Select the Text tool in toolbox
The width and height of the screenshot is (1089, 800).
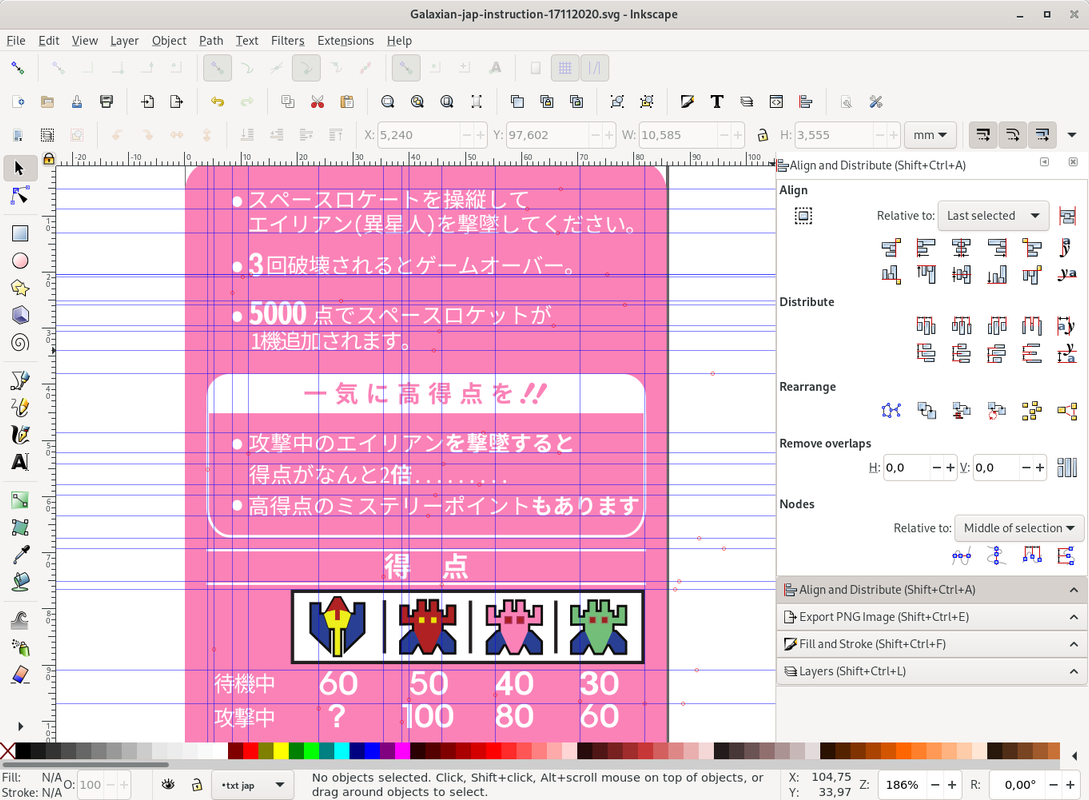coord(19,462)
